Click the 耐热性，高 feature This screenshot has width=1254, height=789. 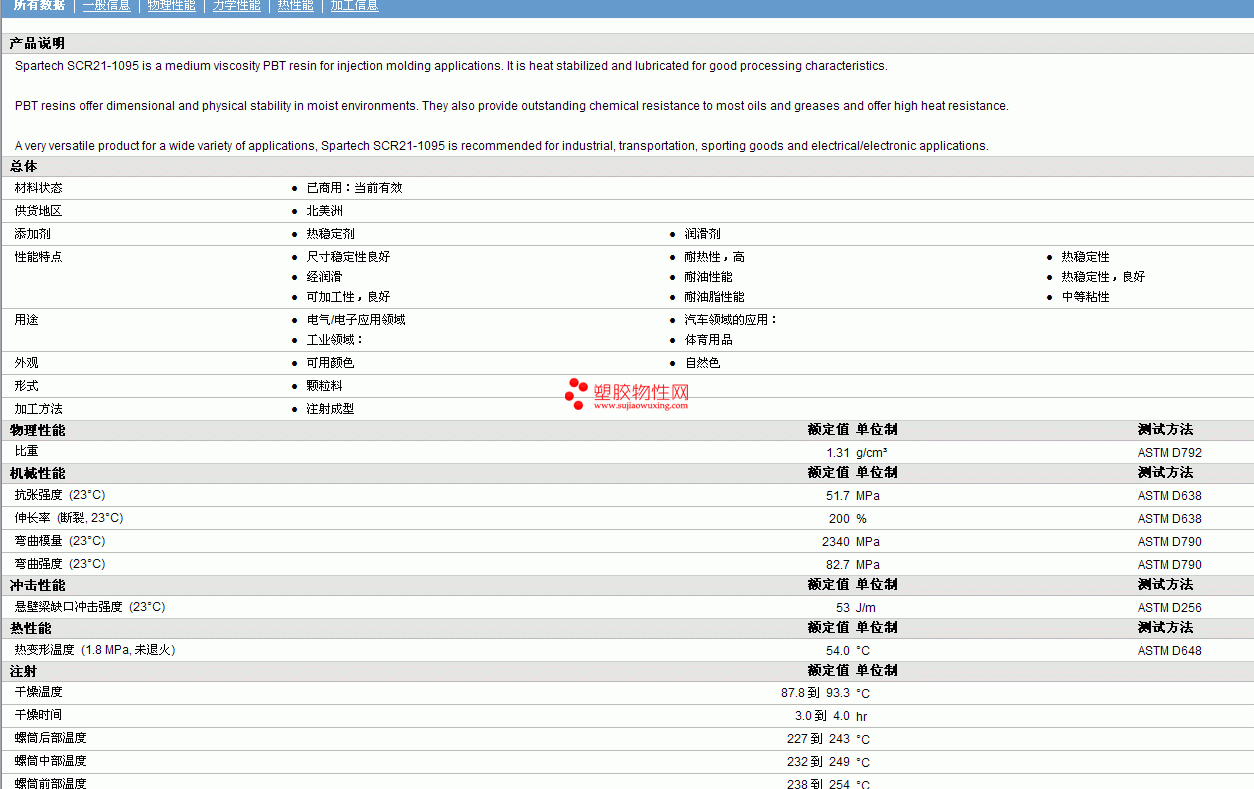point(714,257)
